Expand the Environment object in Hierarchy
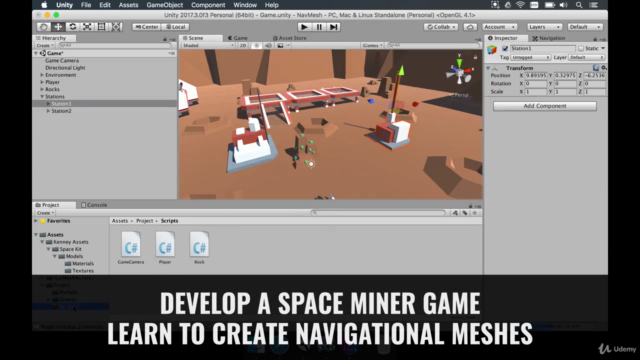The height and width of the screenshot is (360, 640). click(x=42, y=75)
